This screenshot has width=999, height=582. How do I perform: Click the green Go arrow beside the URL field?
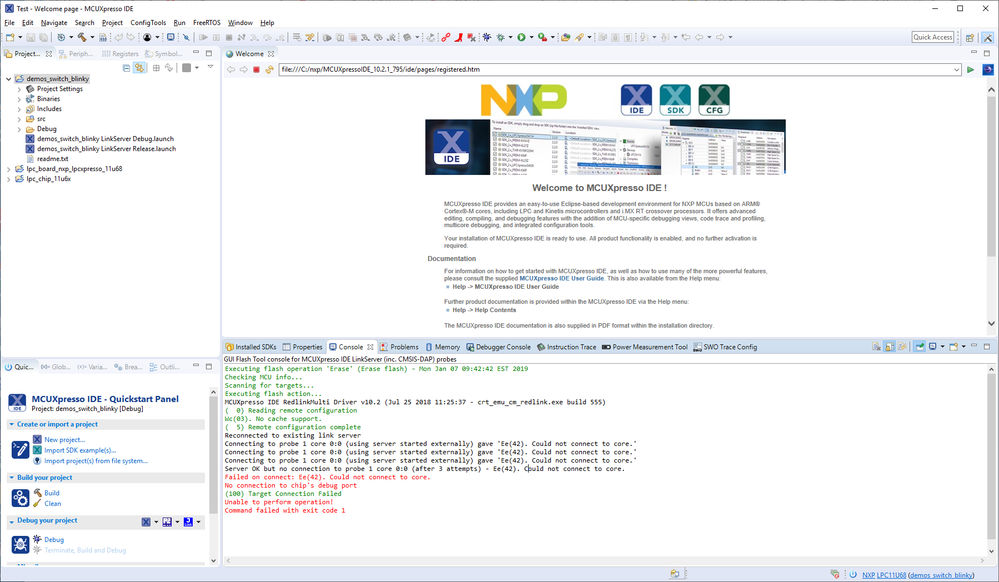click(970, 69)
